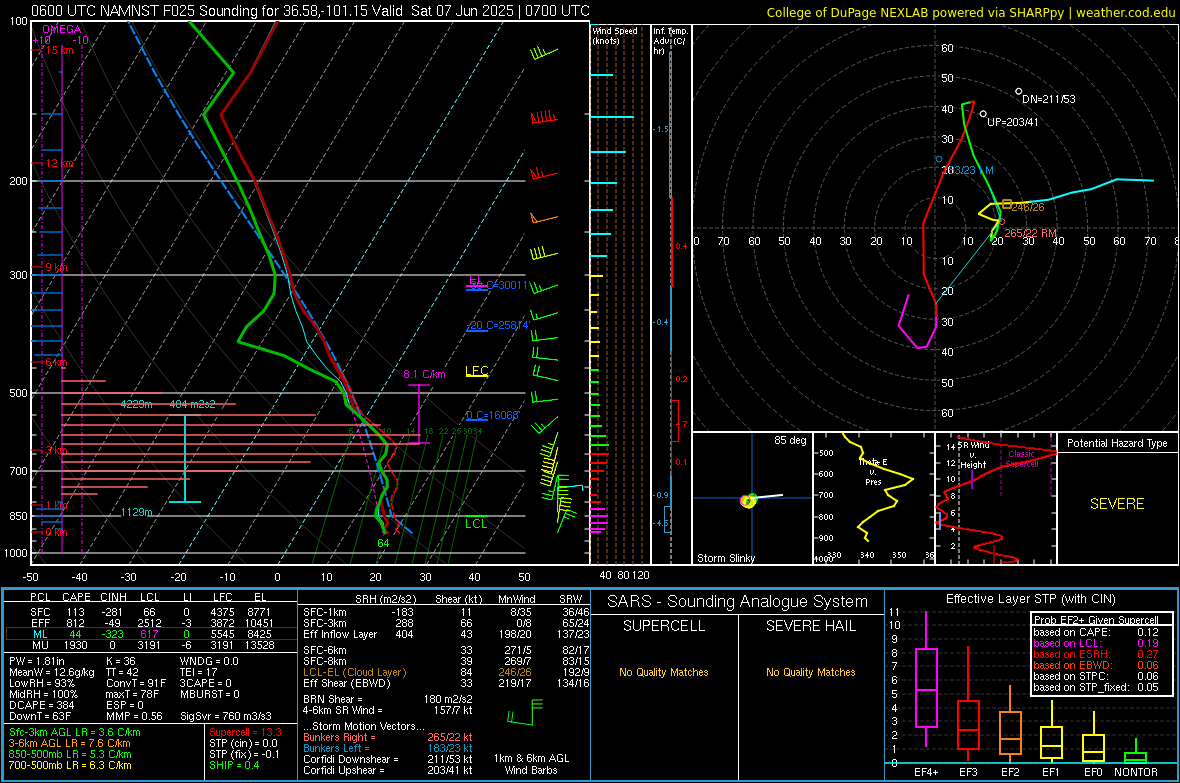
Task: Click the 'Classic Supercell' label in SR wind panel
Action: [x=1022, y=459]
